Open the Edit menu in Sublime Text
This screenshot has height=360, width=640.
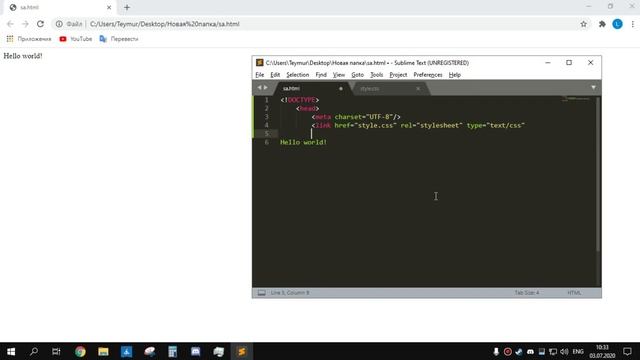point(275,75)
